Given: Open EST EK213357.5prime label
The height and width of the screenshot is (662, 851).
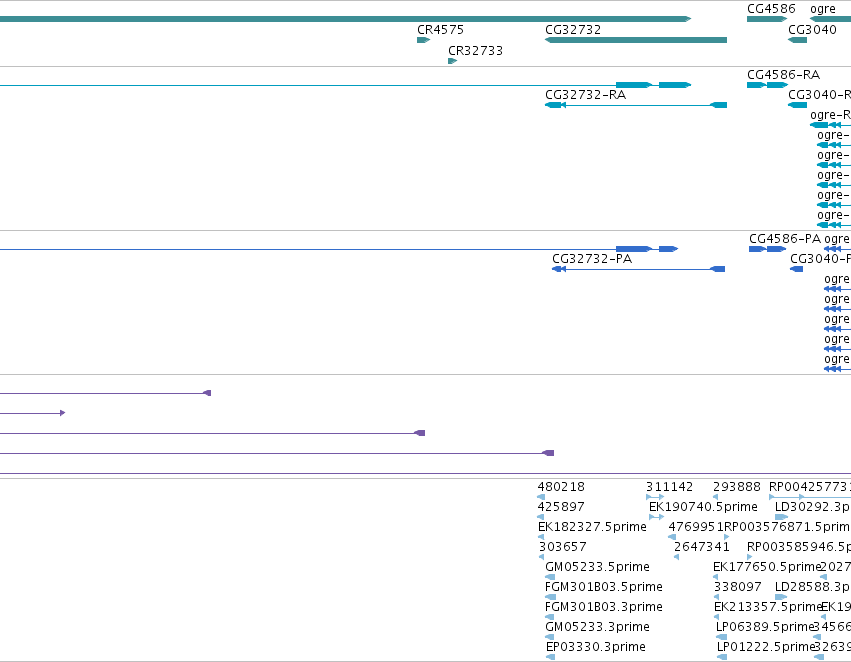Looking at the screenshot, I should click(767, 607).
